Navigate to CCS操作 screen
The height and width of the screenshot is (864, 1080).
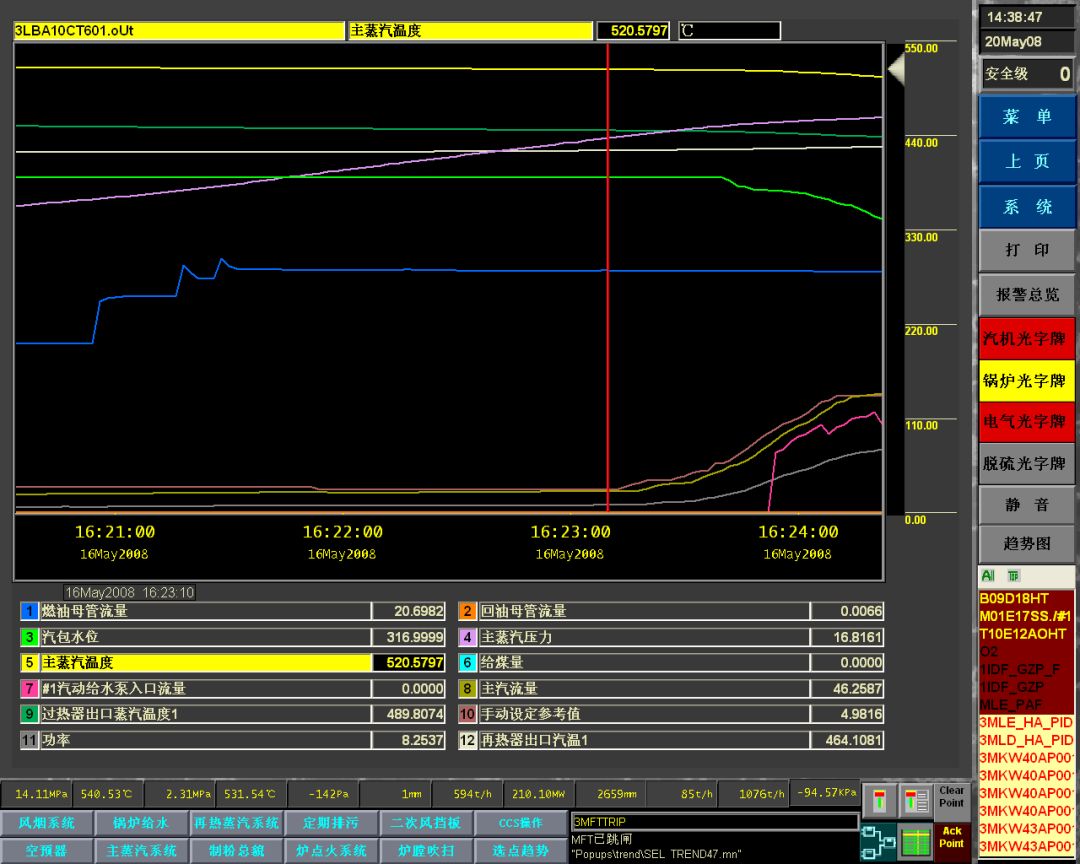520,823
